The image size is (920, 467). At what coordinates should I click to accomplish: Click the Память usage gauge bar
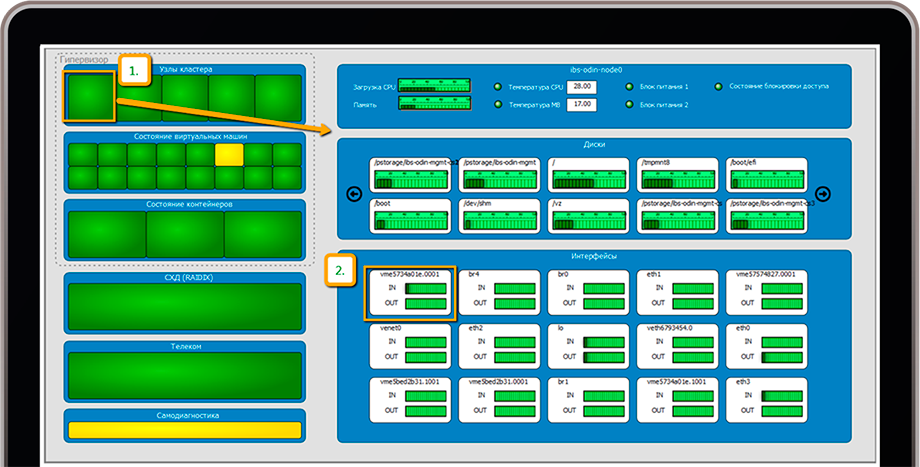click(x=433, y=104)
